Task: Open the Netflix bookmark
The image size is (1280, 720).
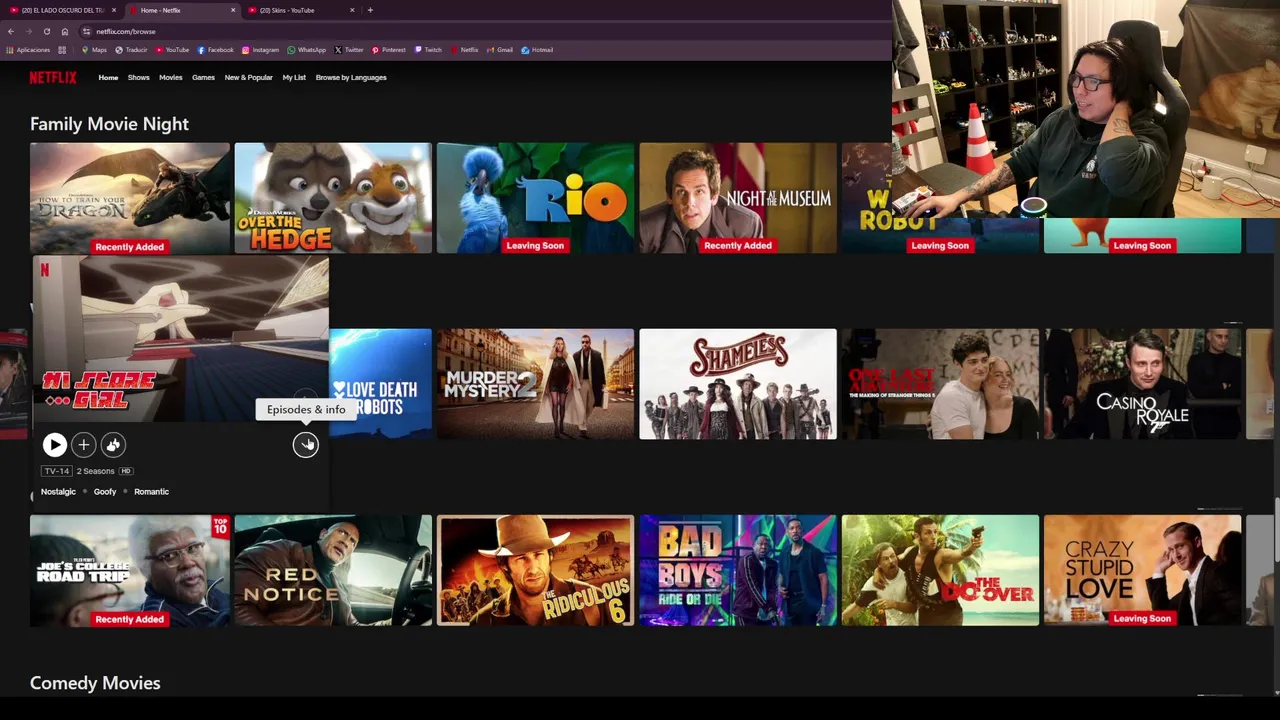Action: (x=465, y=50)
